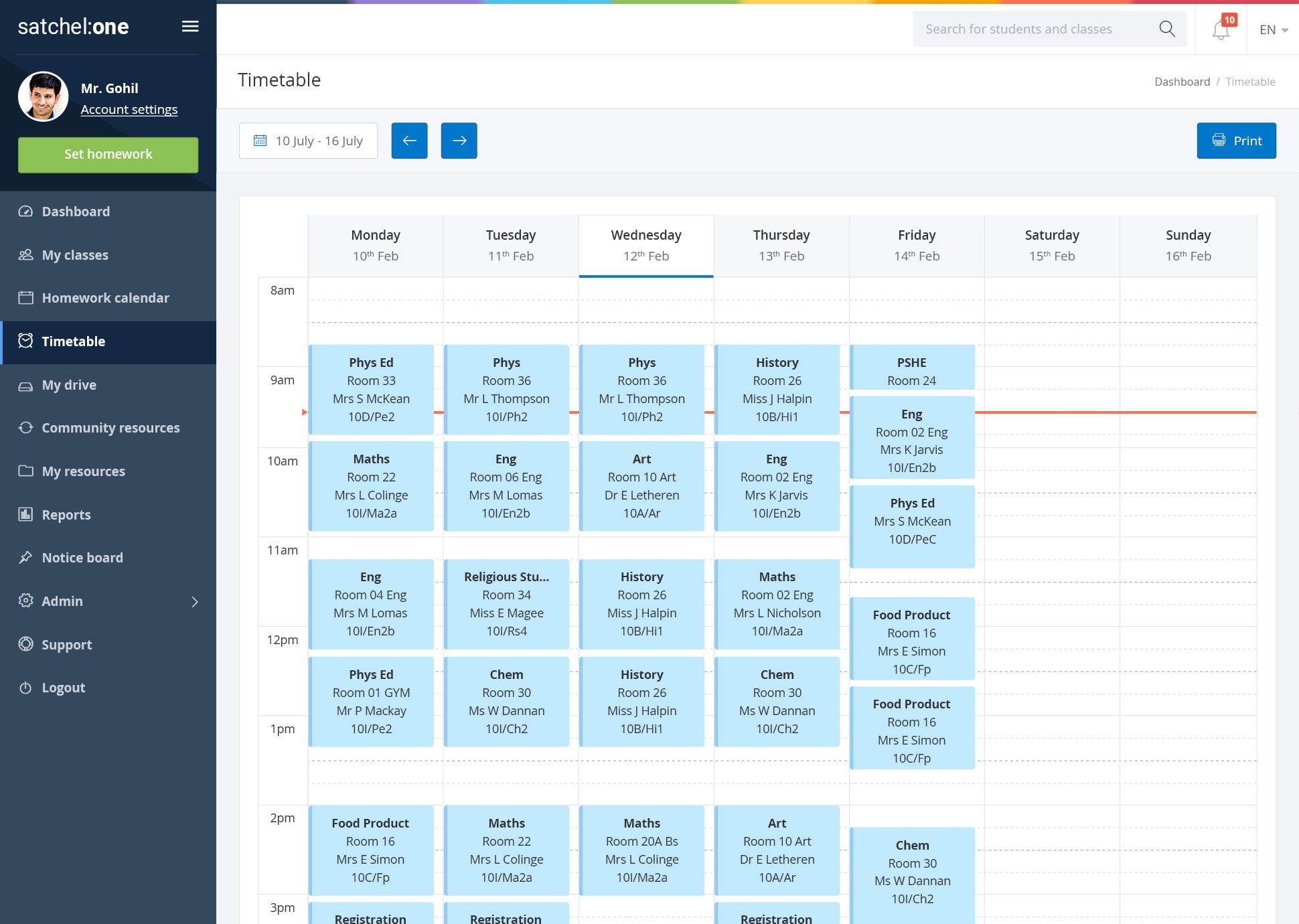The height and width of the screenshot is (924, 1299).
Task: Open My classes in the sidebar
Action: click(x=108, y=255)
